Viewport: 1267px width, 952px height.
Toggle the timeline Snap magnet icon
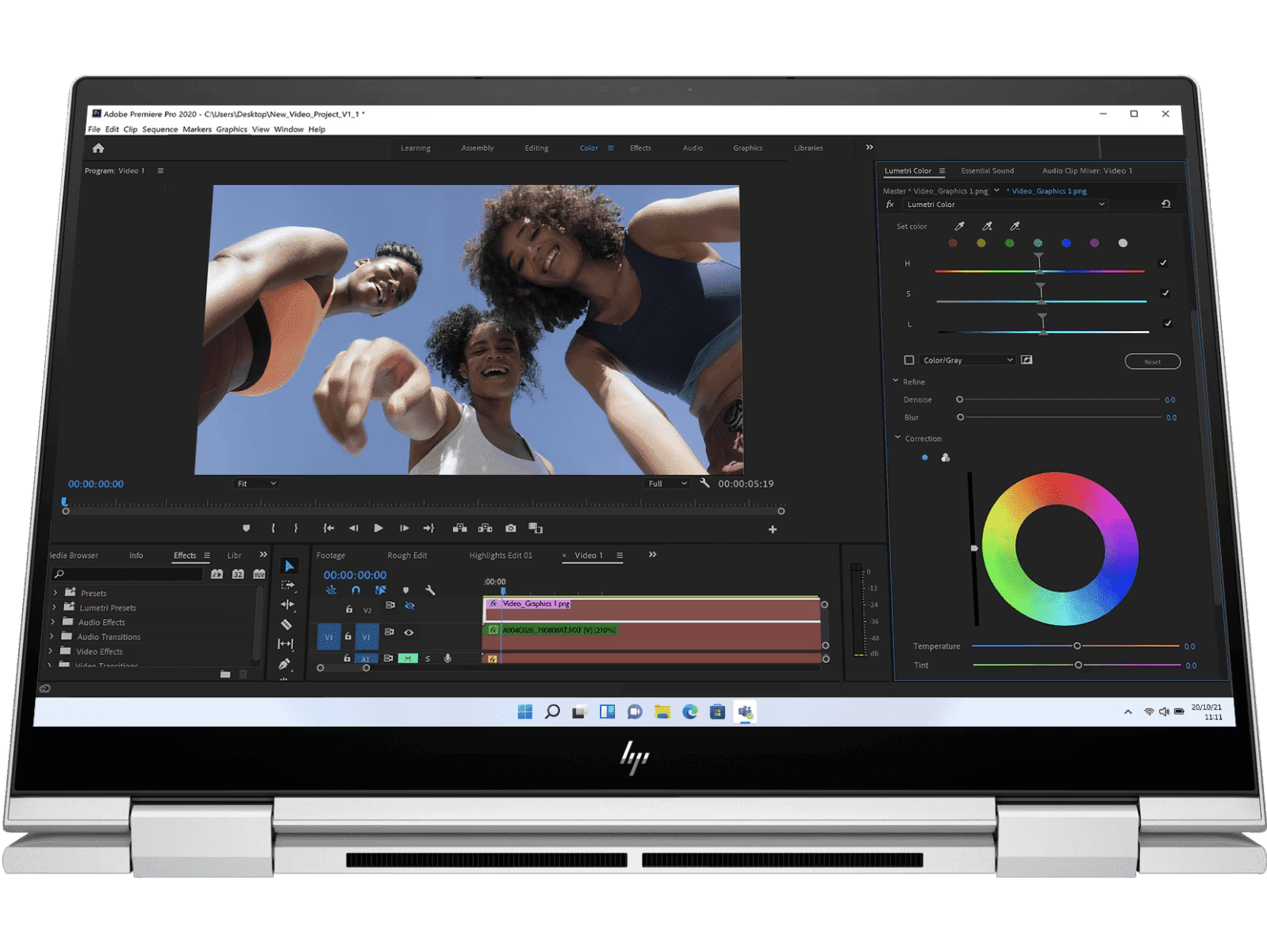click(x=355, y=590)
